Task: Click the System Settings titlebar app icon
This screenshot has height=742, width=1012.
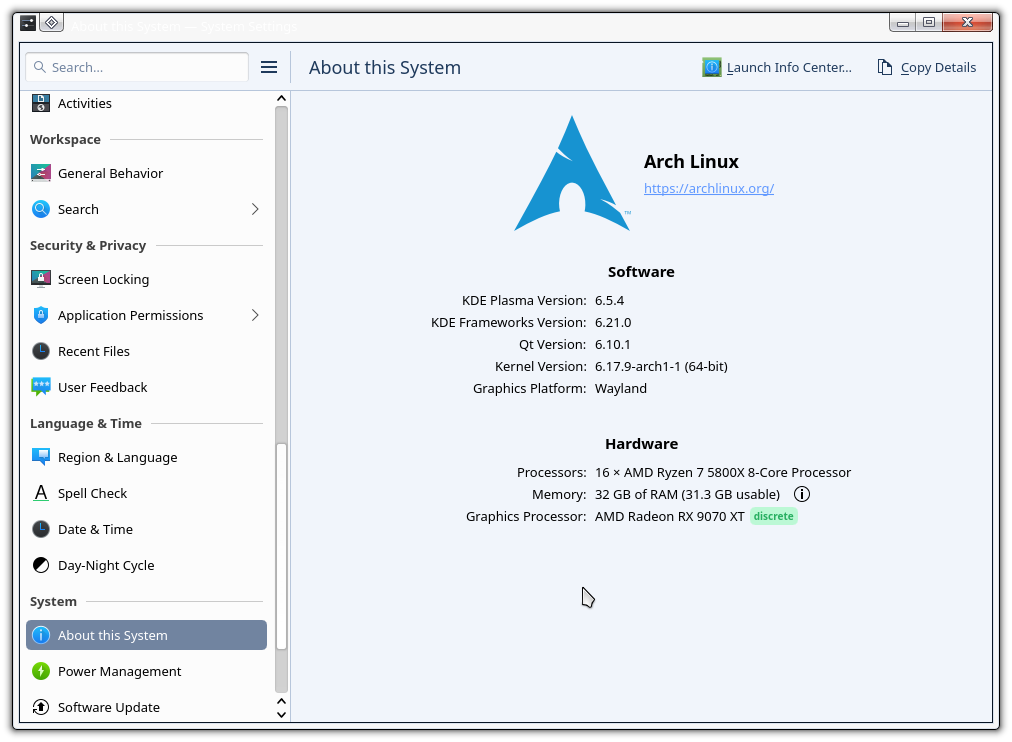Action: click(x=28, y=24)
